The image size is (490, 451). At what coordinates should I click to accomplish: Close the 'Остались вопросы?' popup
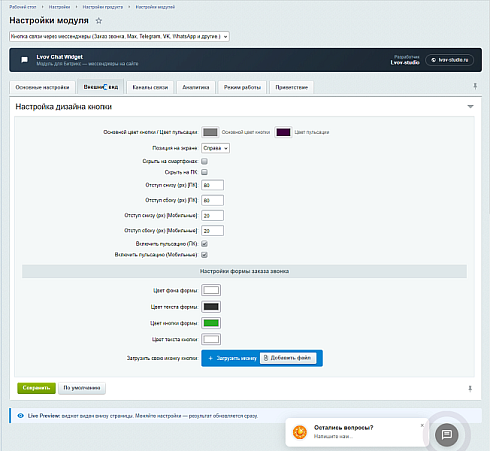[422, 425]
